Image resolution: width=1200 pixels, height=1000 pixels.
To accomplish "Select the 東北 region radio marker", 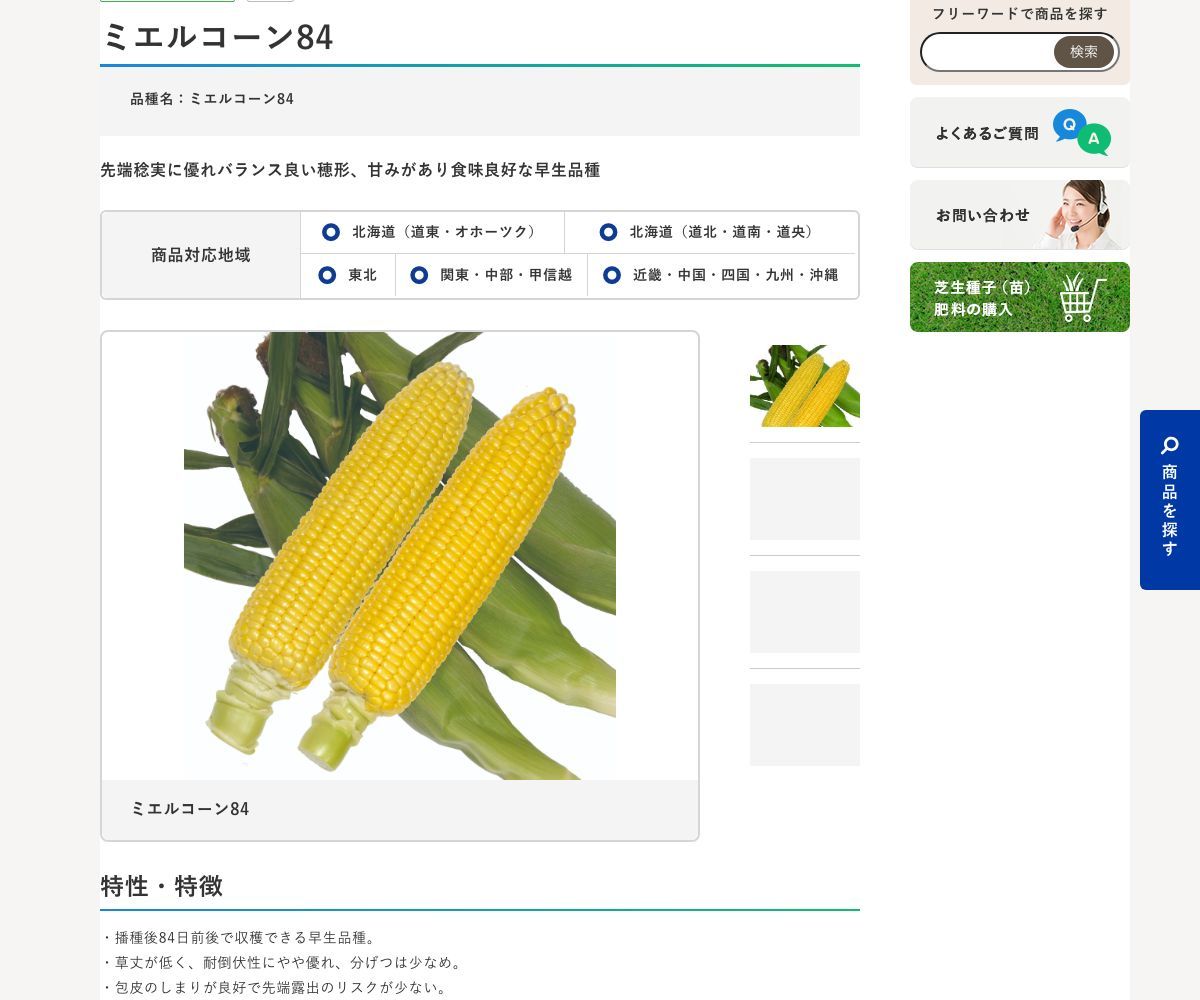I will pyautogui.click(x=327, y=275).
